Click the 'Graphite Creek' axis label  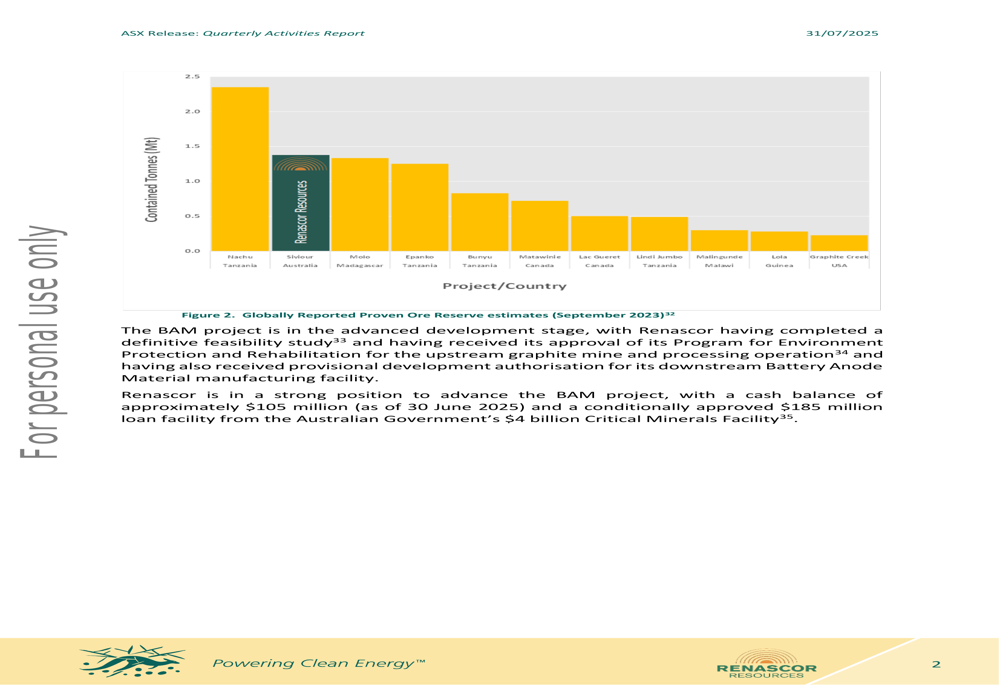pos(839,257)
